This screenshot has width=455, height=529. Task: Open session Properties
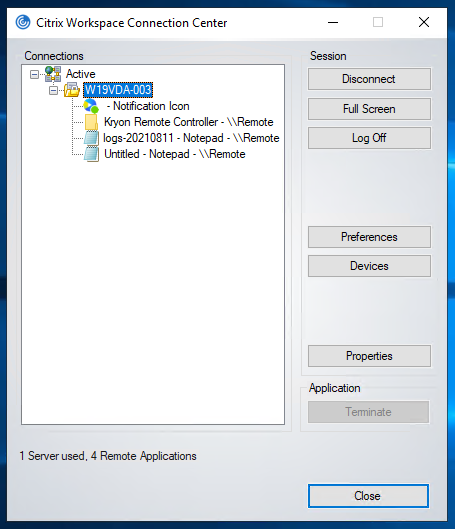(369, 356)
